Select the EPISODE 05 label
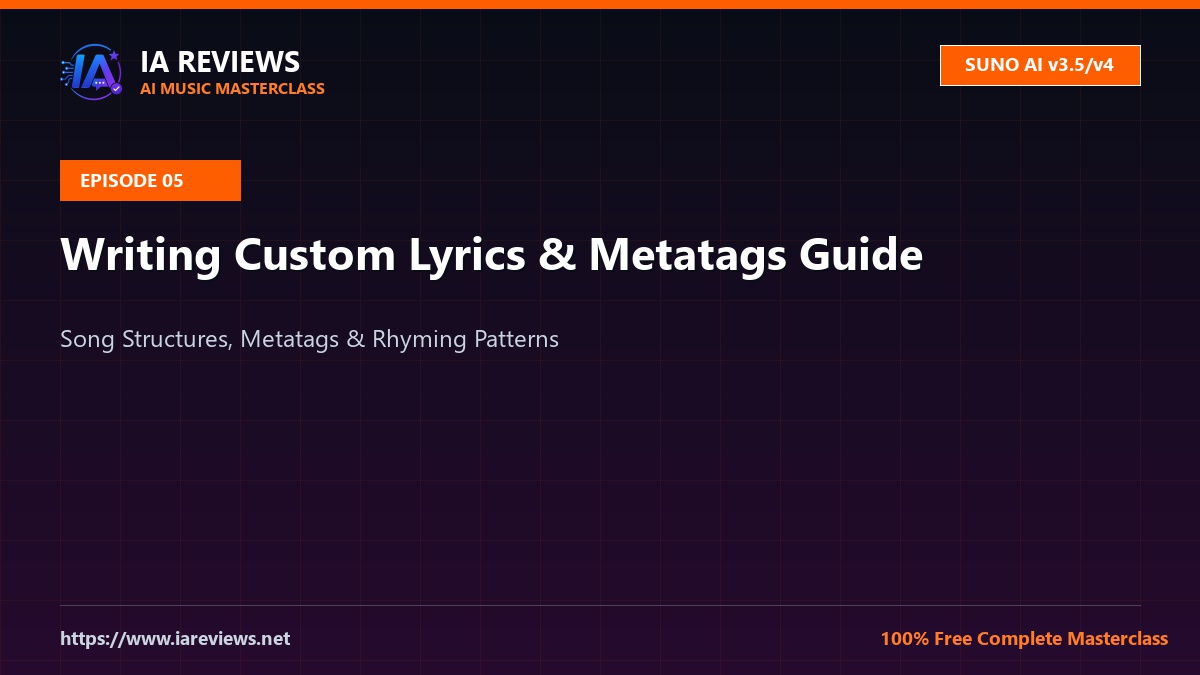The height and width of the screenshot is (675, 1200). pyautogui.click(x=150, y=181)
